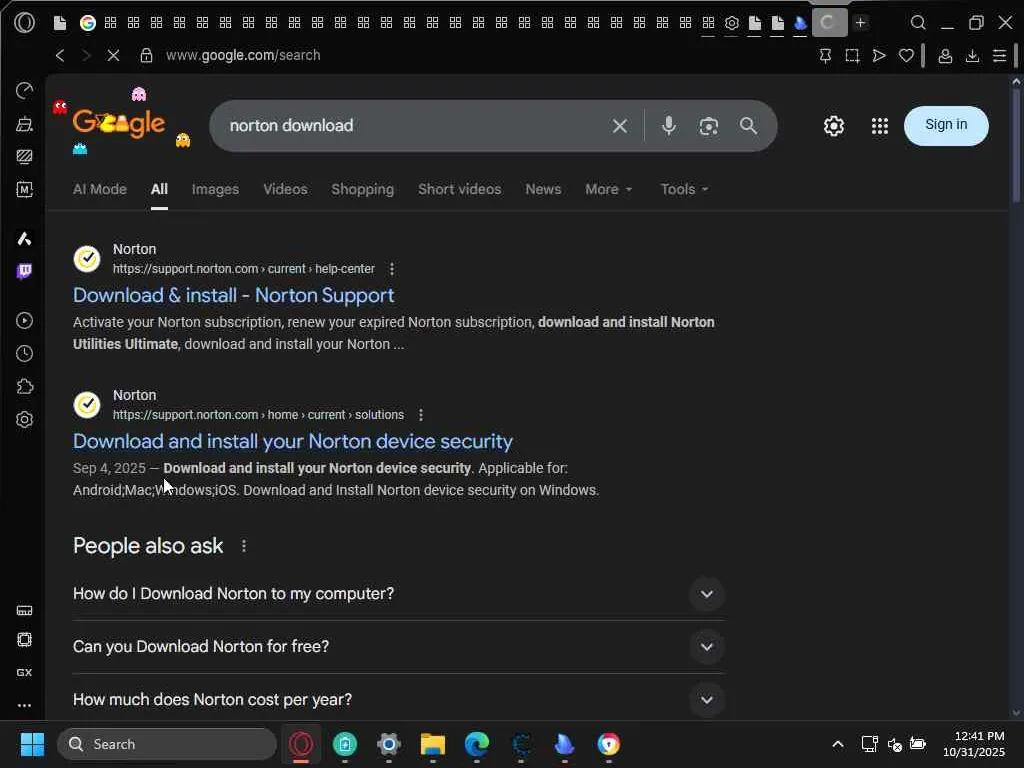This screenshot has height=768, width=1024.
Task: Click the Sign in button
Action: tap(946, 125)
